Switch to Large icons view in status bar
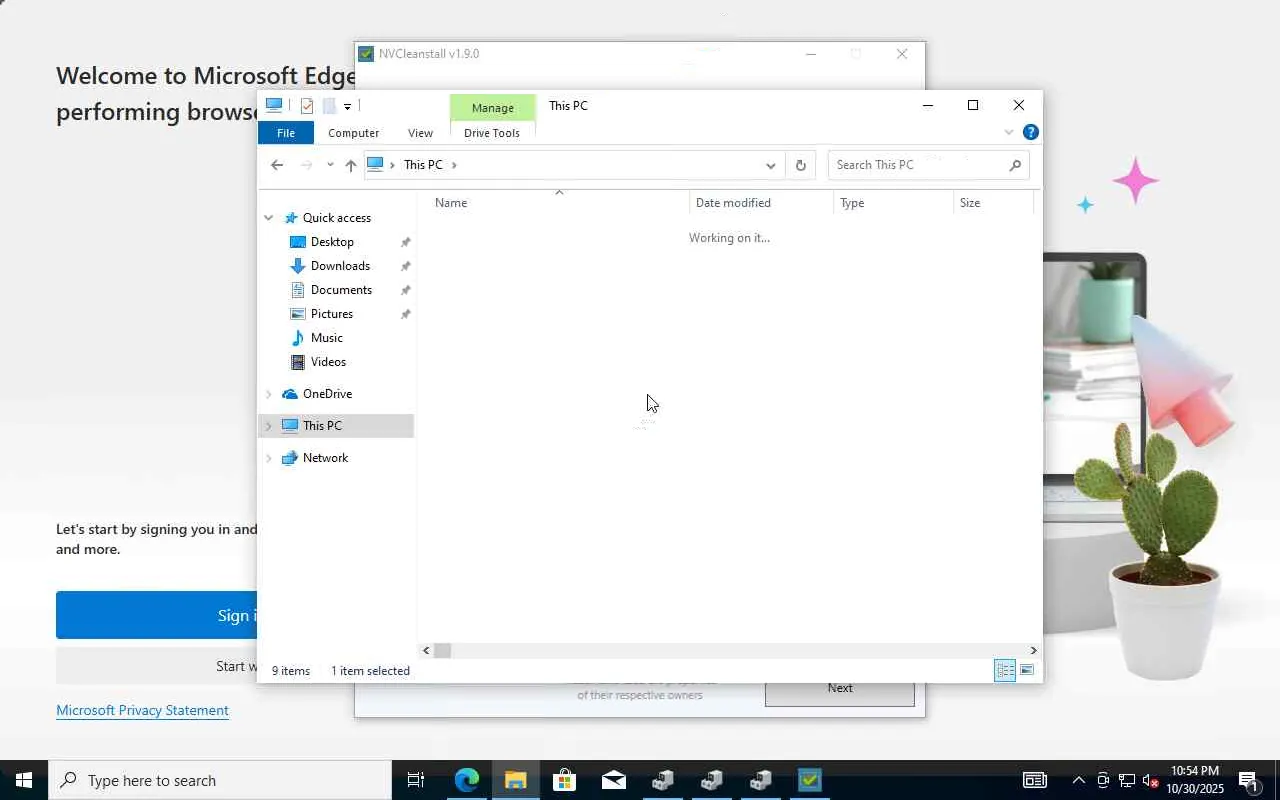Image resolution: width=1280 pixels, height=800 pixels. pos(1027,671)
